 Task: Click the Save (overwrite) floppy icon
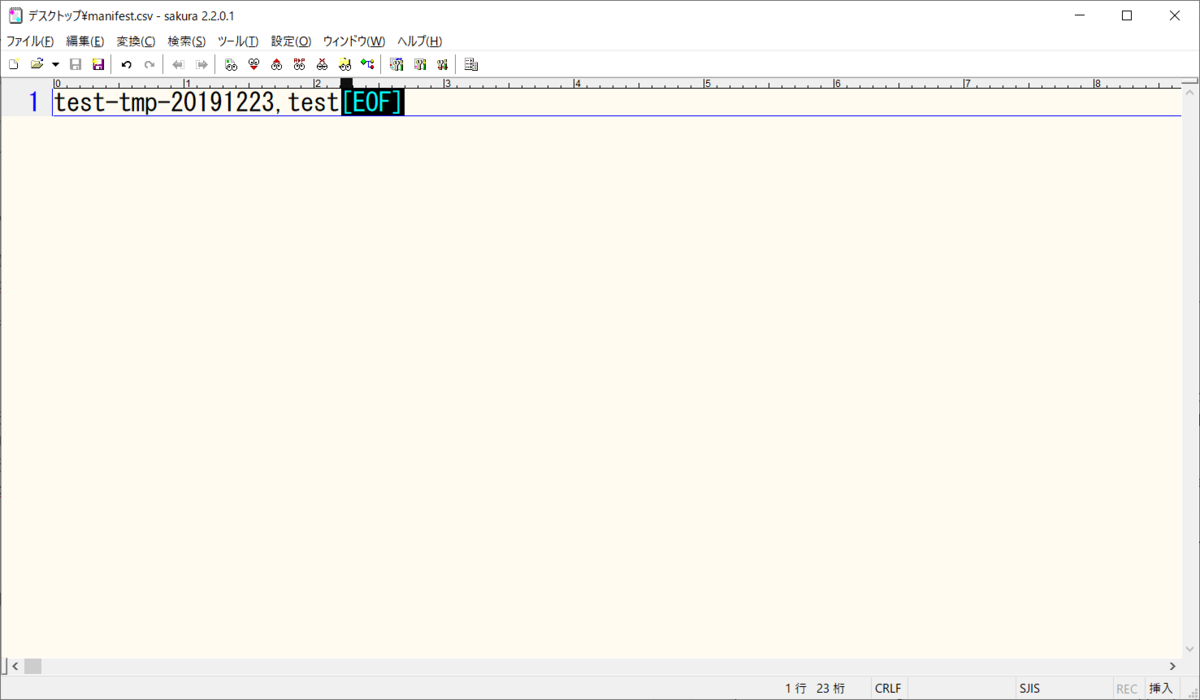75,64
